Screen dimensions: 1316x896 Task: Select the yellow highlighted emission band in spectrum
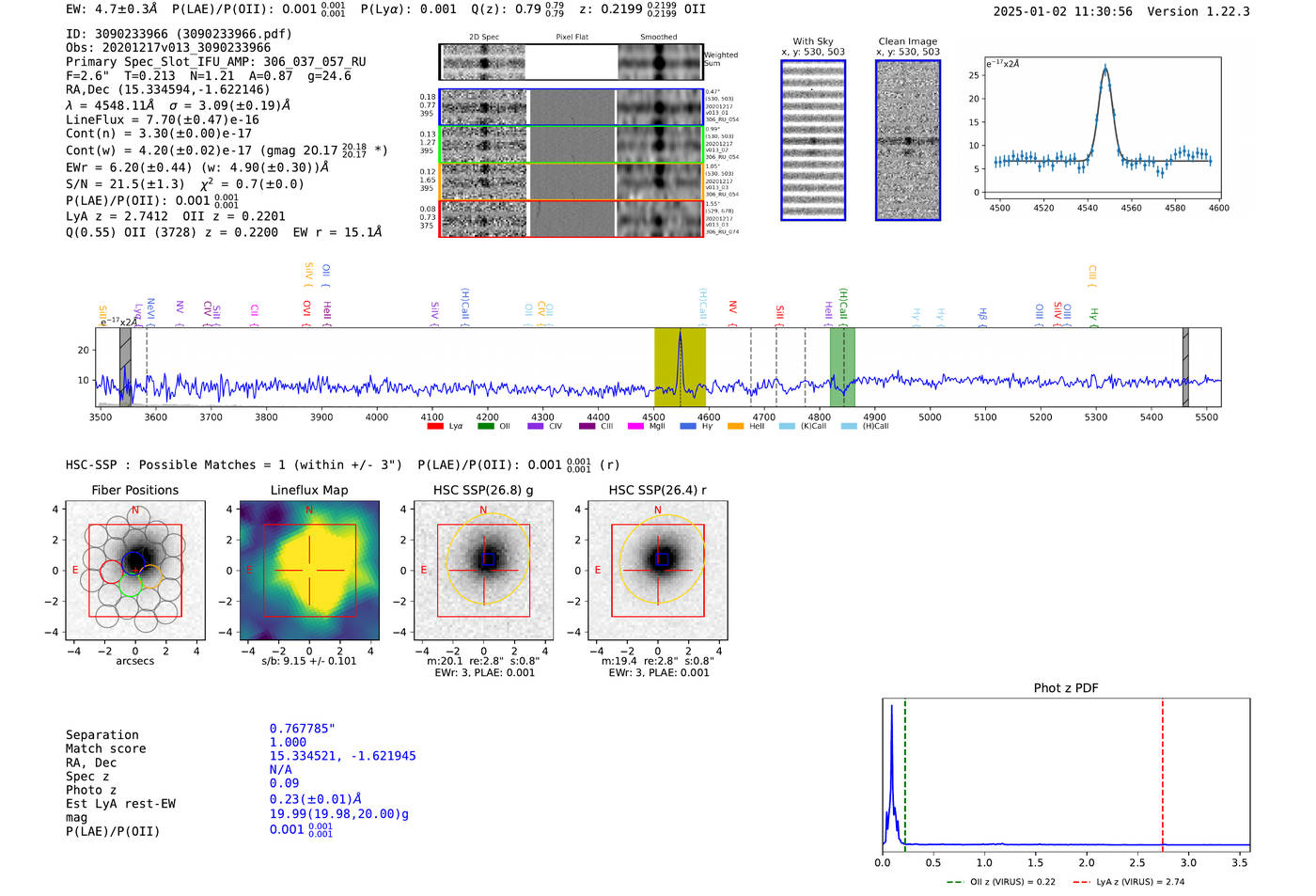click(x=680, y=368)
